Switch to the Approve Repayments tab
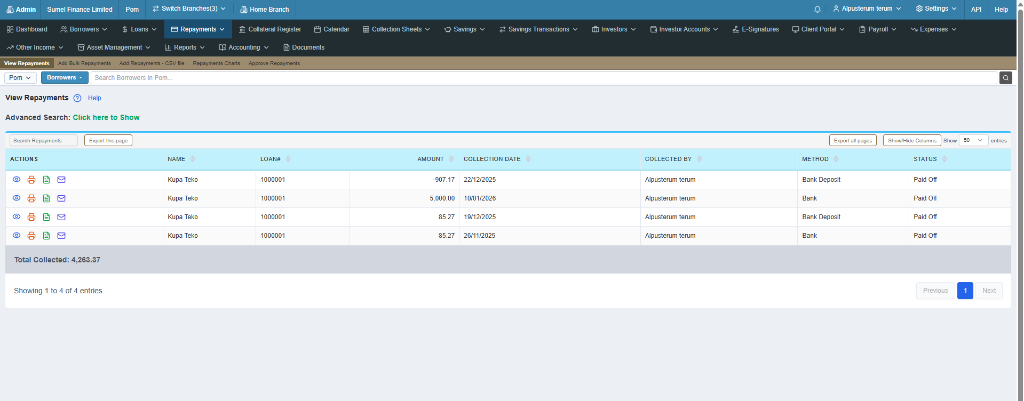The width and height of the screenshot is (1024, 401). tap(274, 63)
